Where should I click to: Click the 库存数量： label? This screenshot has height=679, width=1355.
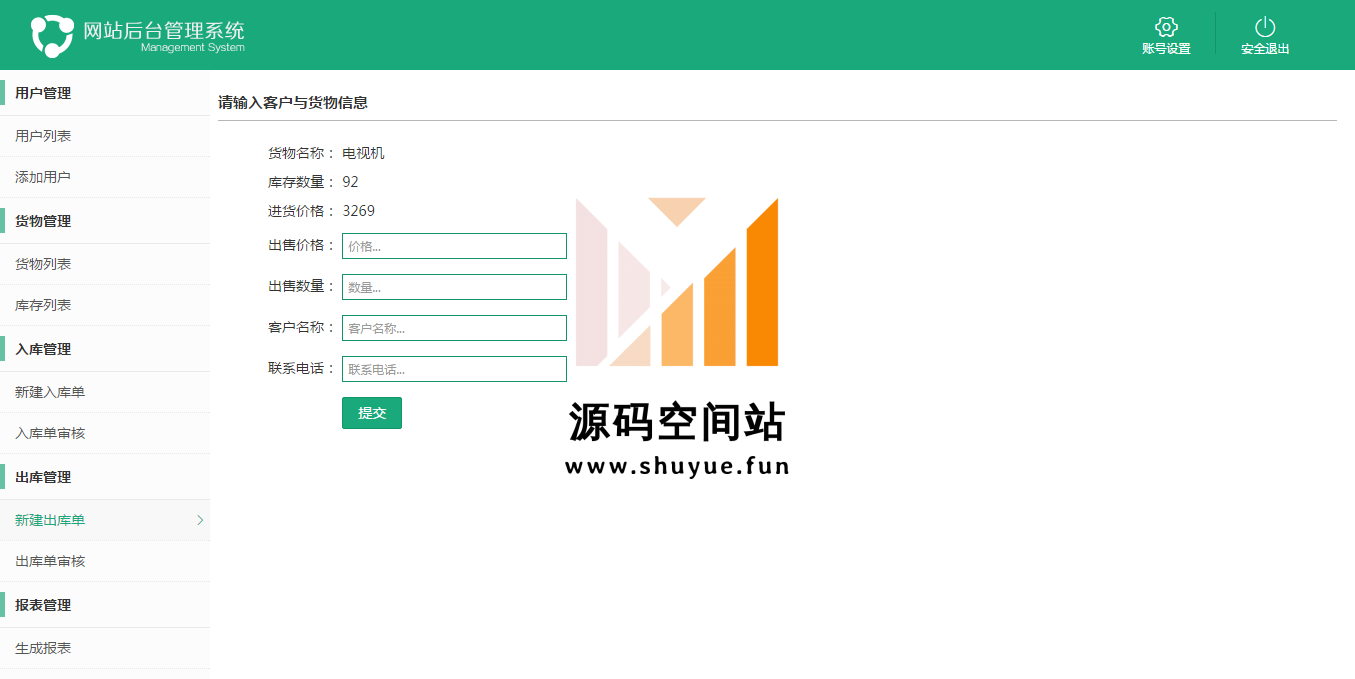[302, 182]
